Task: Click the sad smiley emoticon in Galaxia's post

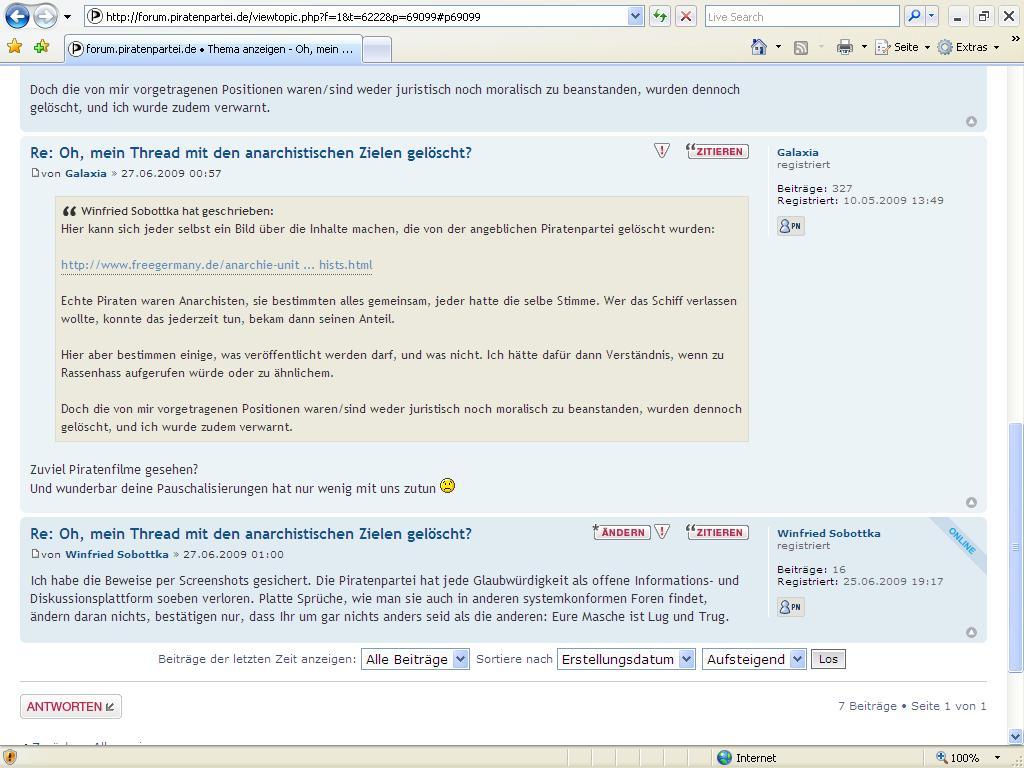Action: coord(447,486)
